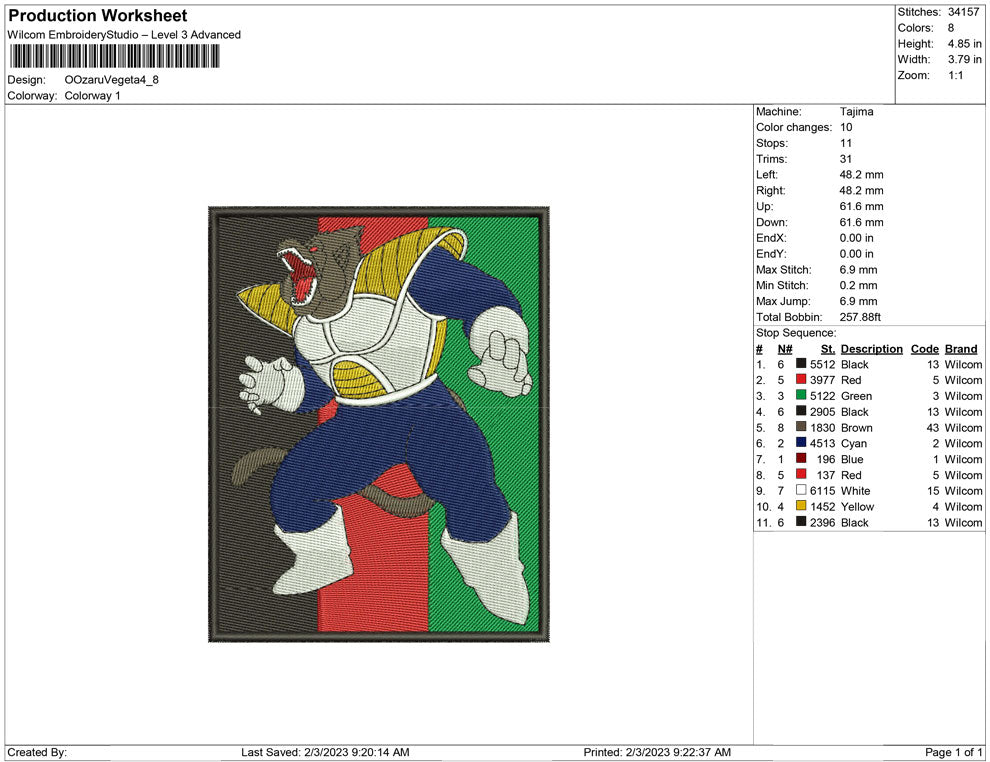Click 'Printed: 2/3/2023 9:22:37 AM'
Image resolution: width=990 pixels, height=762 pixels.
657,752
